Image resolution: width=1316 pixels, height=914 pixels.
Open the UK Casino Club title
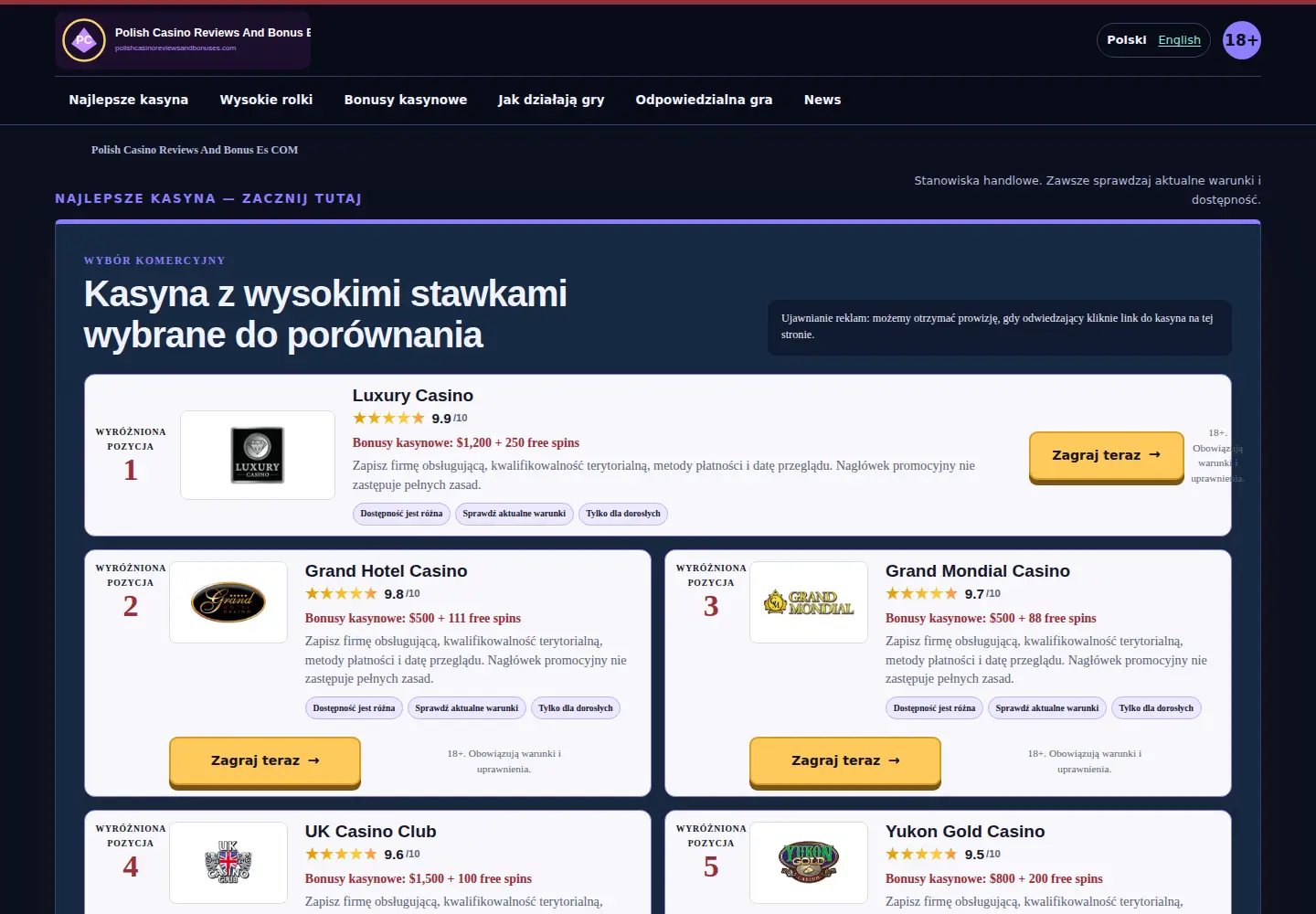pos(371,832)
